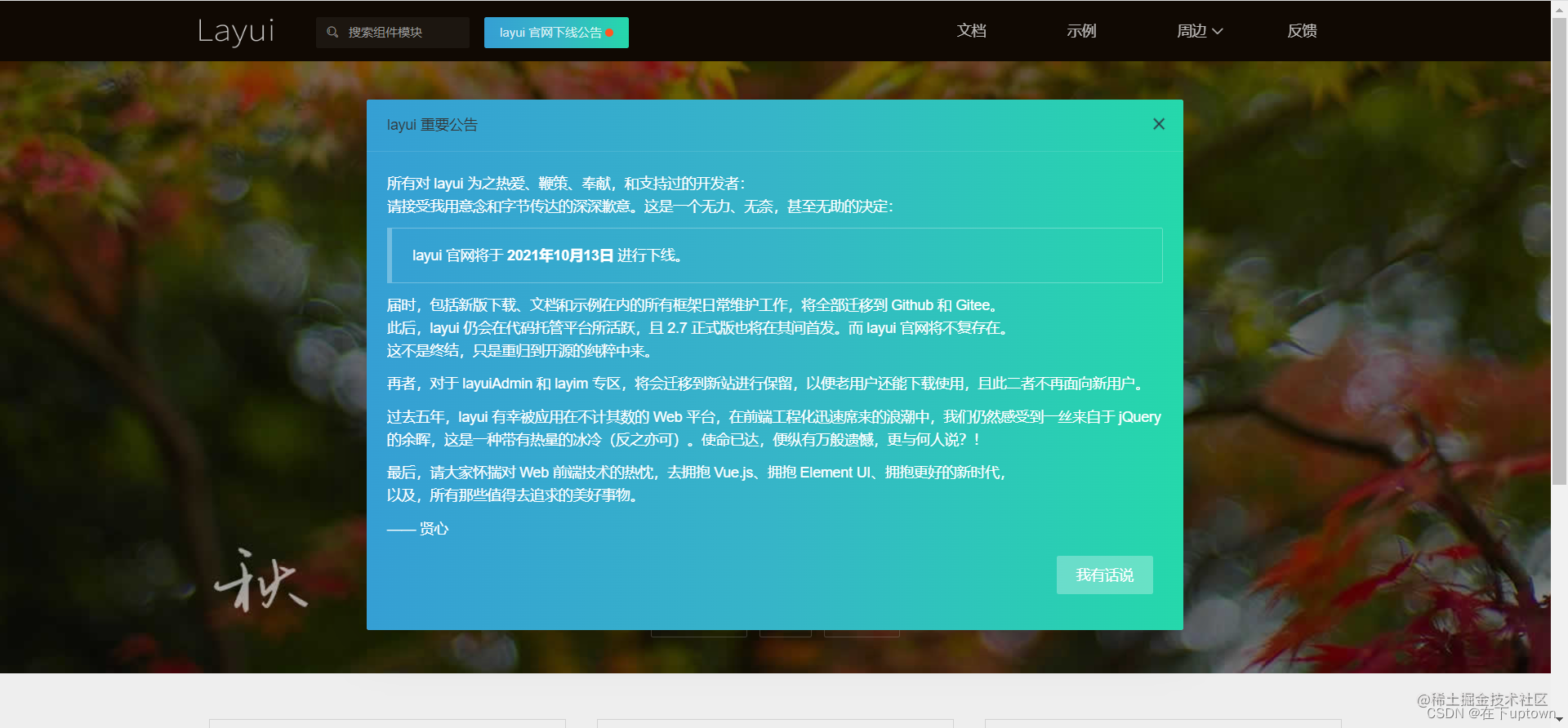Click the line mentioning Vue.js and Element UI
1568x728 pixels.
(697, 473)
